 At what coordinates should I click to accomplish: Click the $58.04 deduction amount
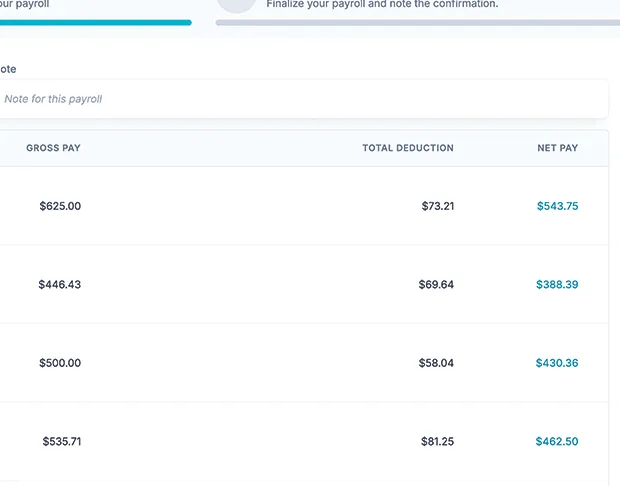(436, 363)
